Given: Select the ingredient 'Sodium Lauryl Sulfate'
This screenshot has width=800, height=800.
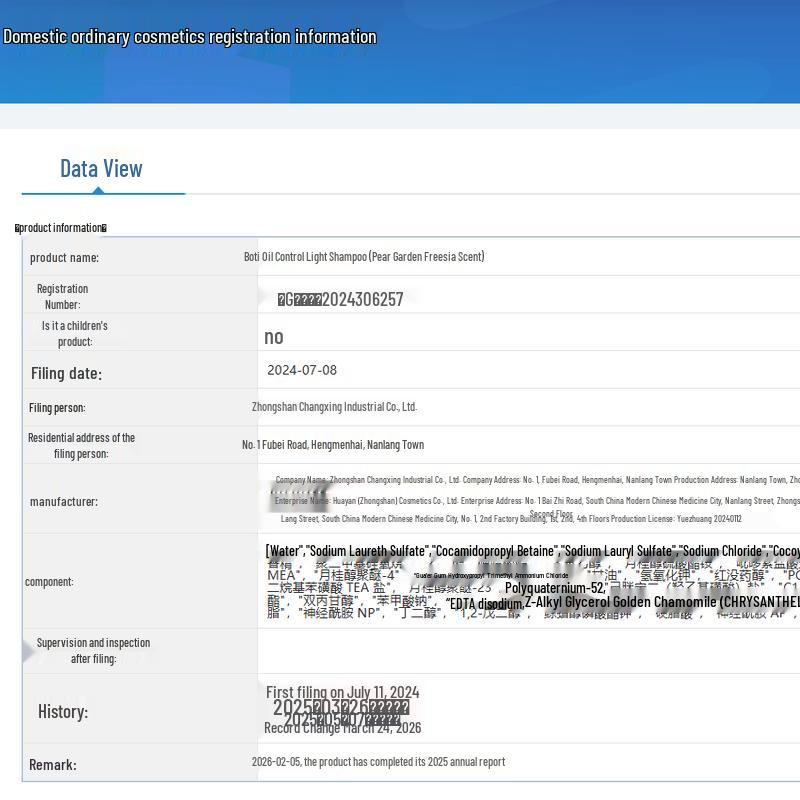Looking at the screenshot, I should click(x=619, y=551).
